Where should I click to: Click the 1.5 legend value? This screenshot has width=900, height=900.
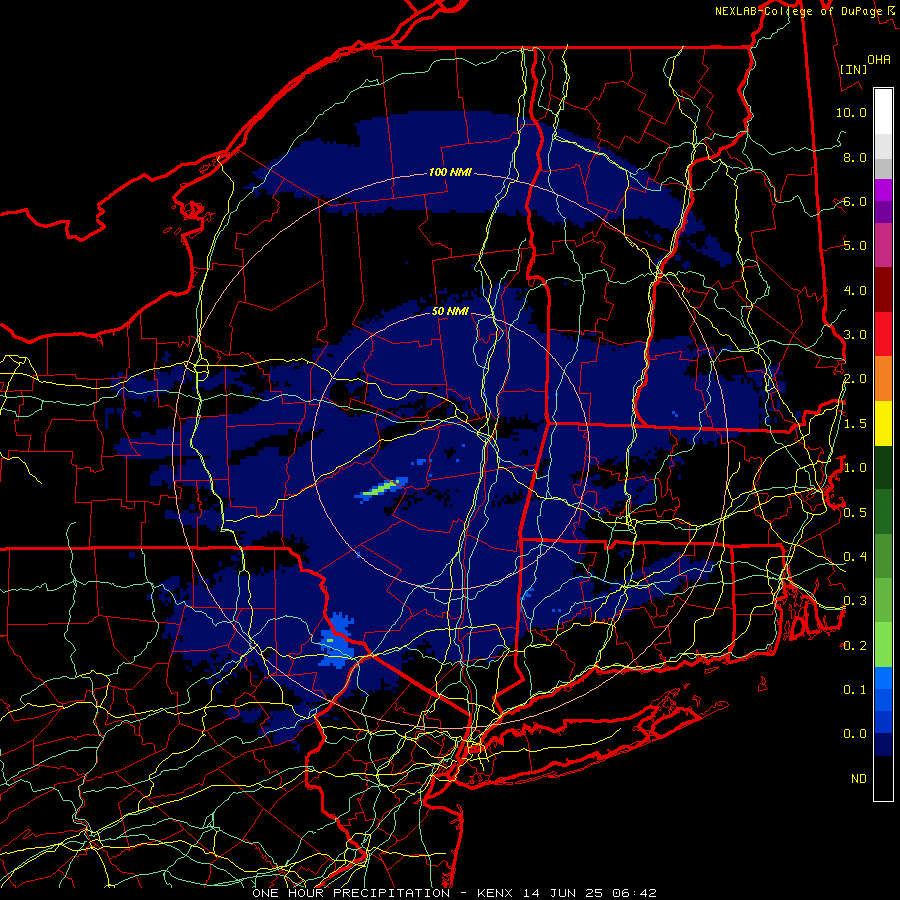855,424
